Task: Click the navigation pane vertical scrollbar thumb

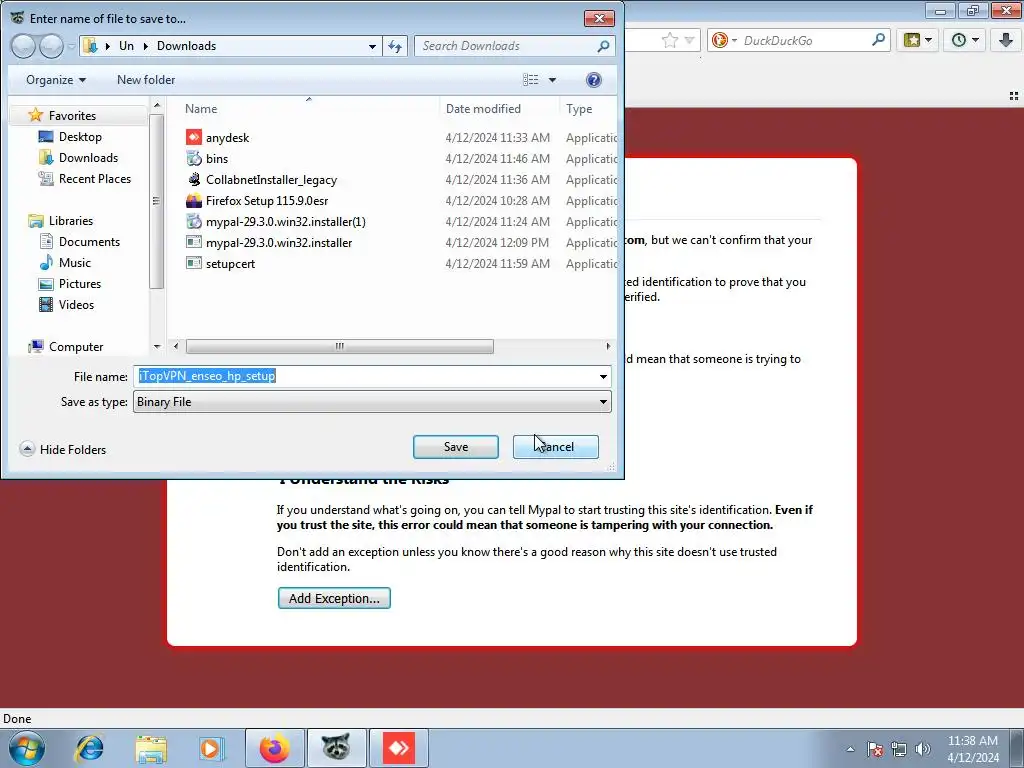Action: (x=156, y=201)
